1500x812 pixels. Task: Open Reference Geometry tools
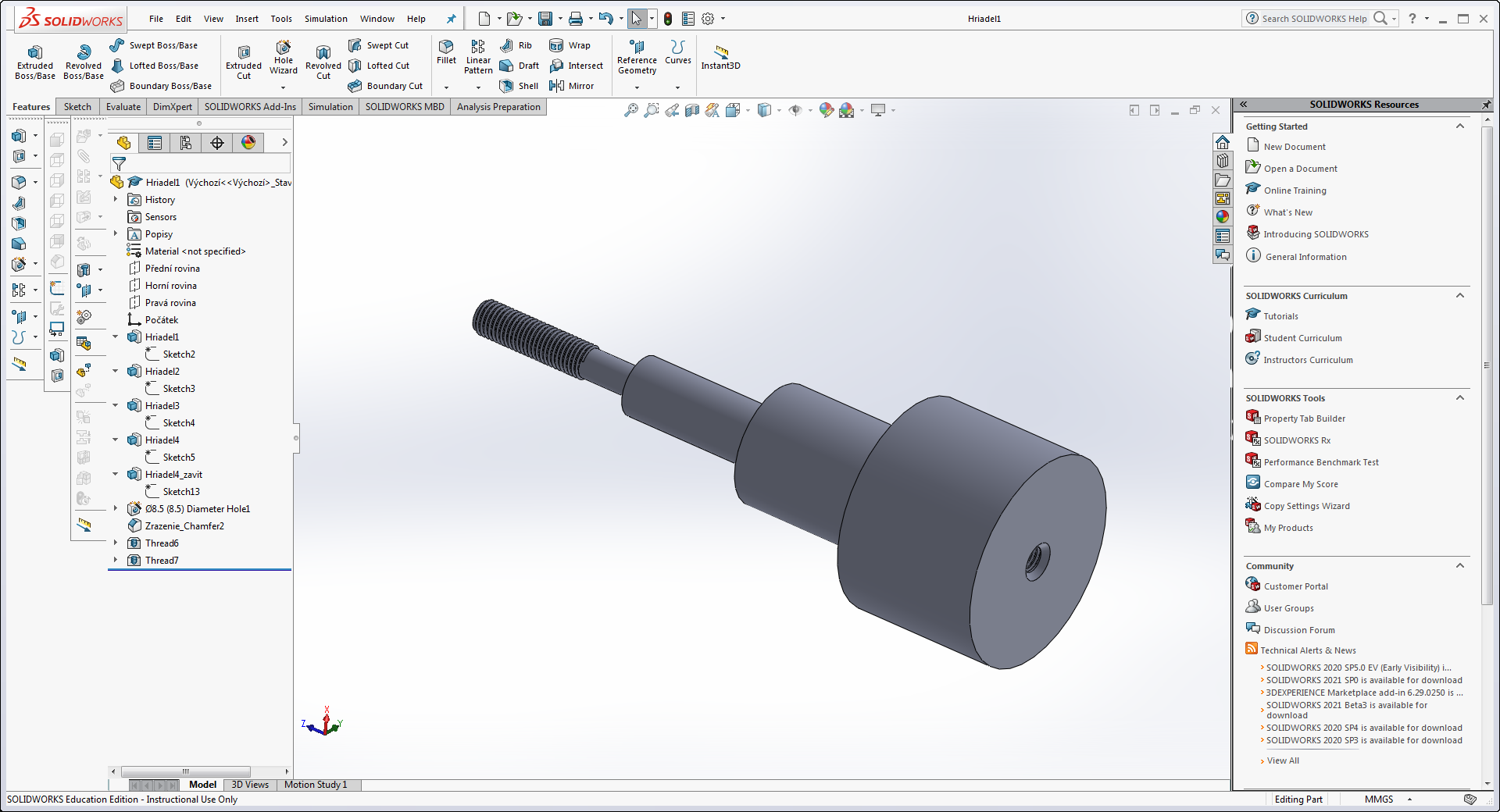637,57
